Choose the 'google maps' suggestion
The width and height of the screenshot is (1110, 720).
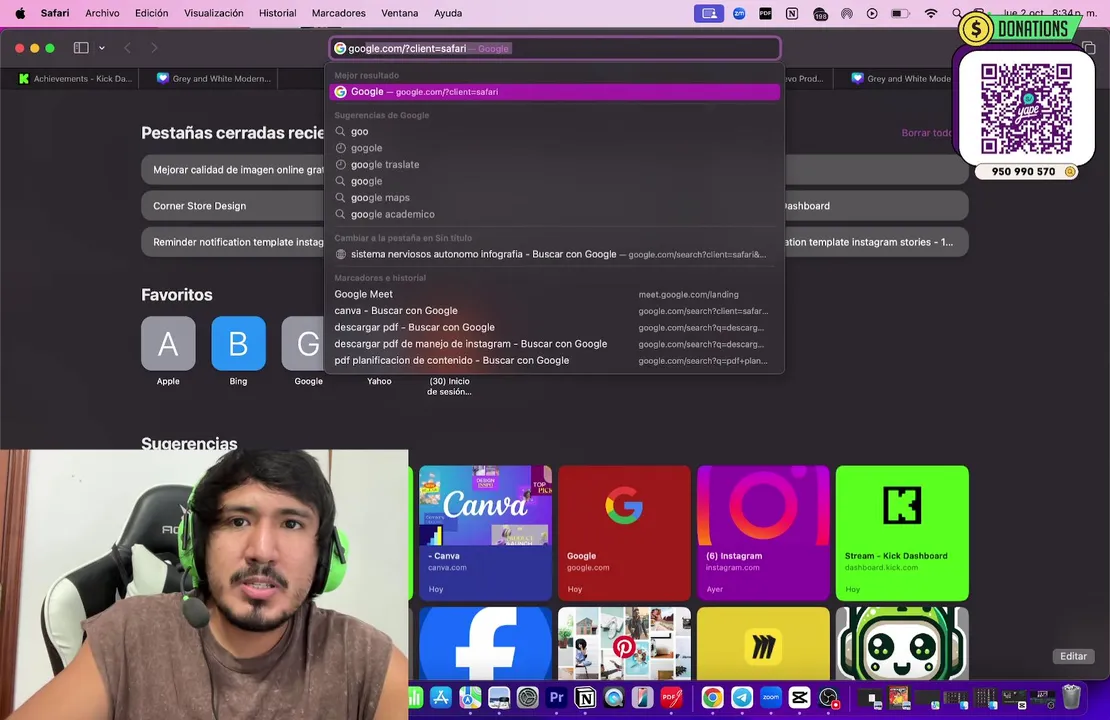click(x=555, y=198)
